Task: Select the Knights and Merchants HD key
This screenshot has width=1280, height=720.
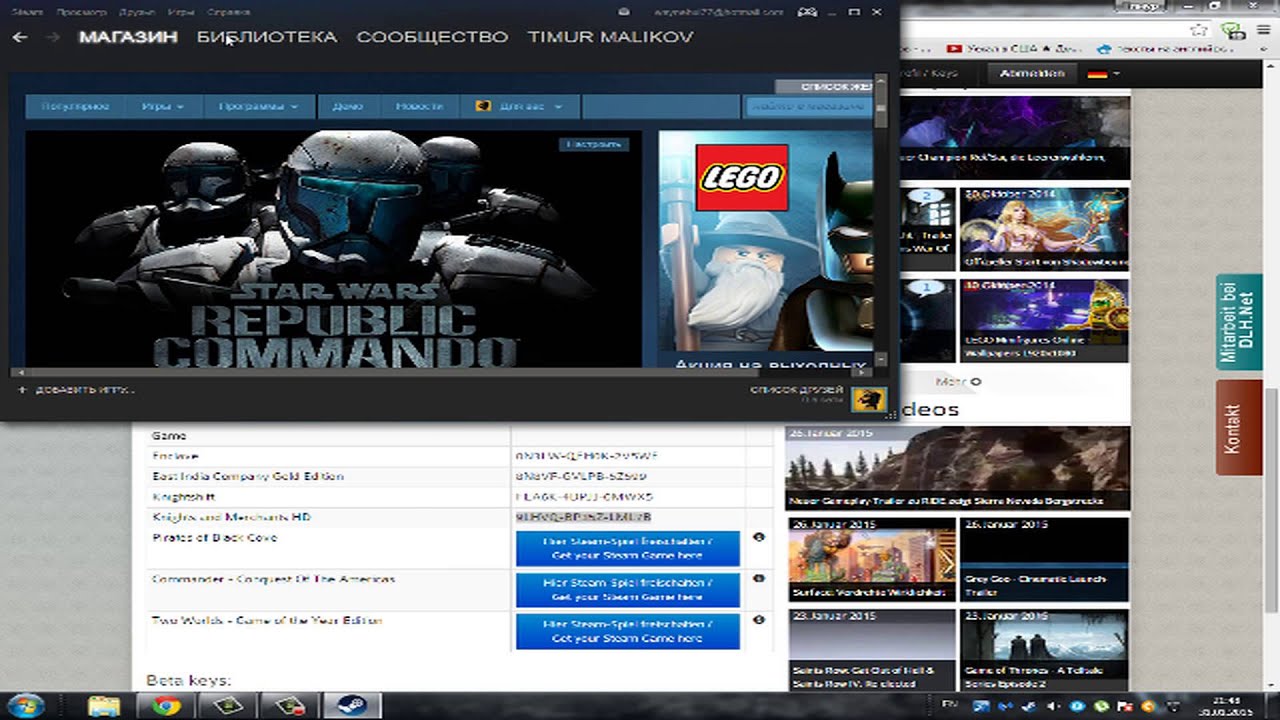Action: click(583, 517)
